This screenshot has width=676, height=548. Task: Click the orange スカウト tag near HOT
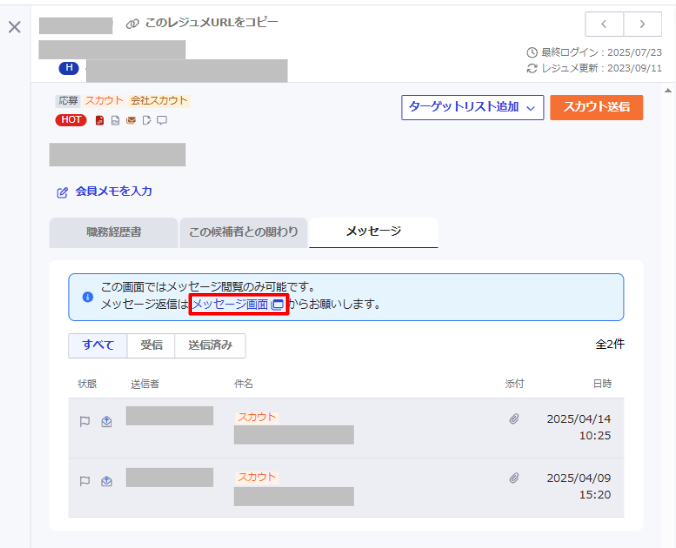coord(104,101)
